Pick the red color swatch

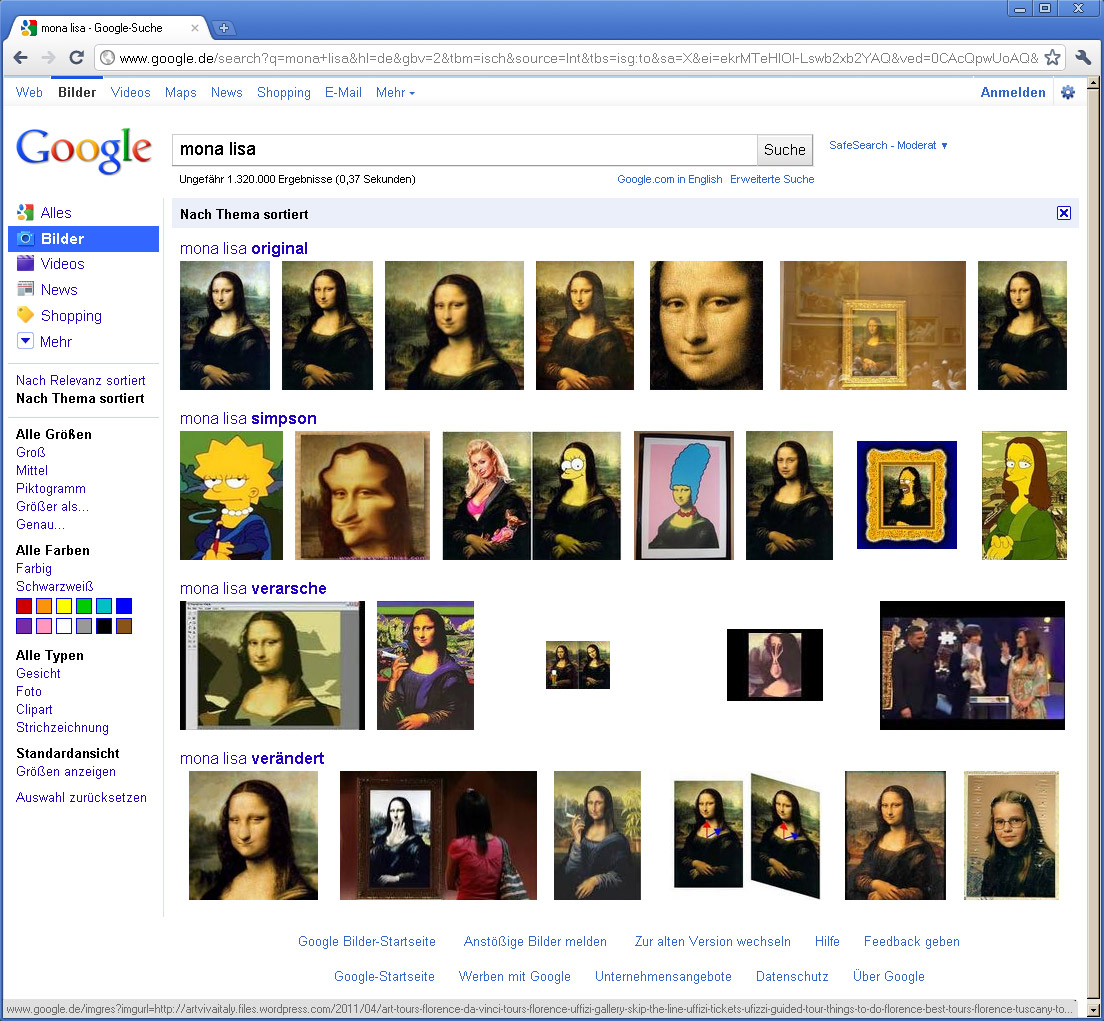[x=24, y=606]
